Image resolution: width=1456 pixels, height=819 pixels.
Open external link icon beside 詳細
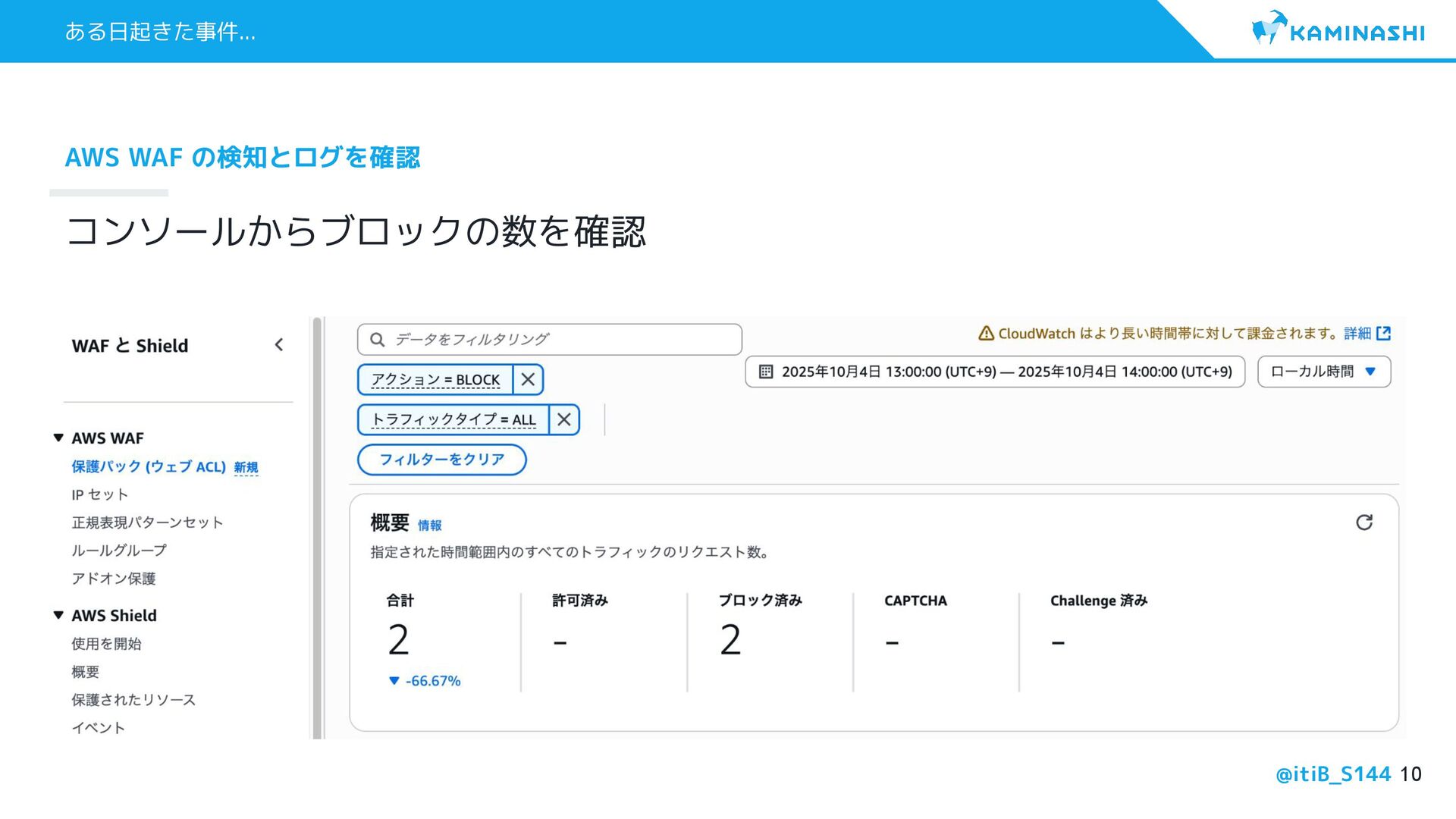[x=1383, y=333]
